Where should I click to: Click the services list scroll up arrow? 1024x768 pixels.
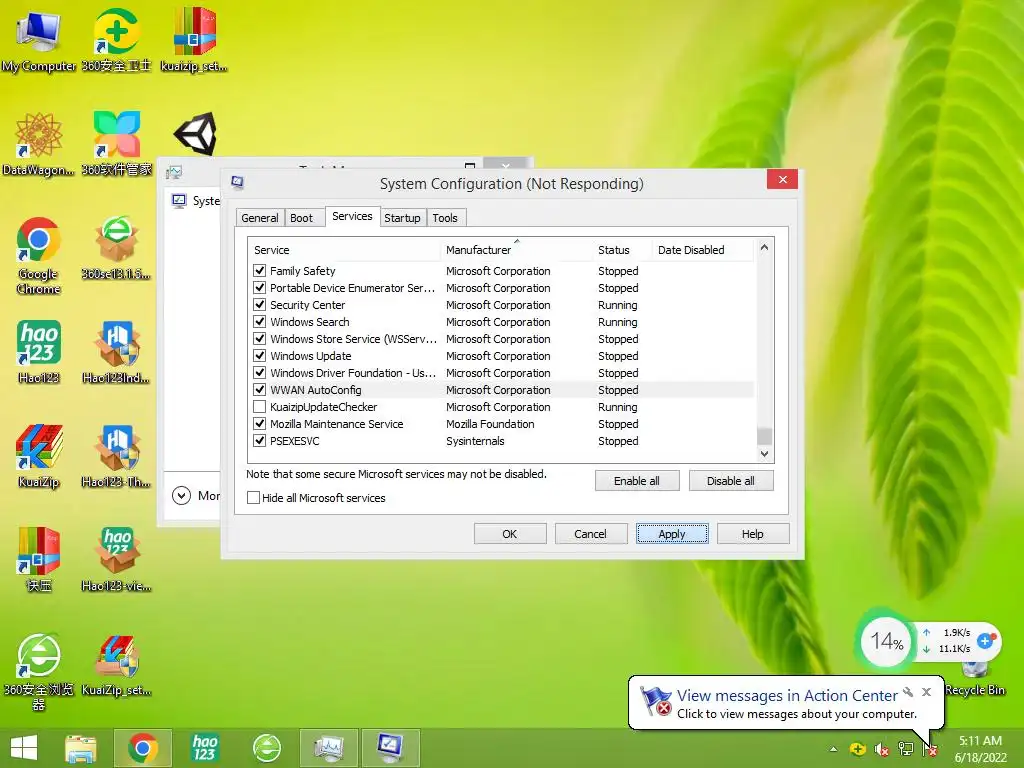pyautogui.click(x=764, y=248)
